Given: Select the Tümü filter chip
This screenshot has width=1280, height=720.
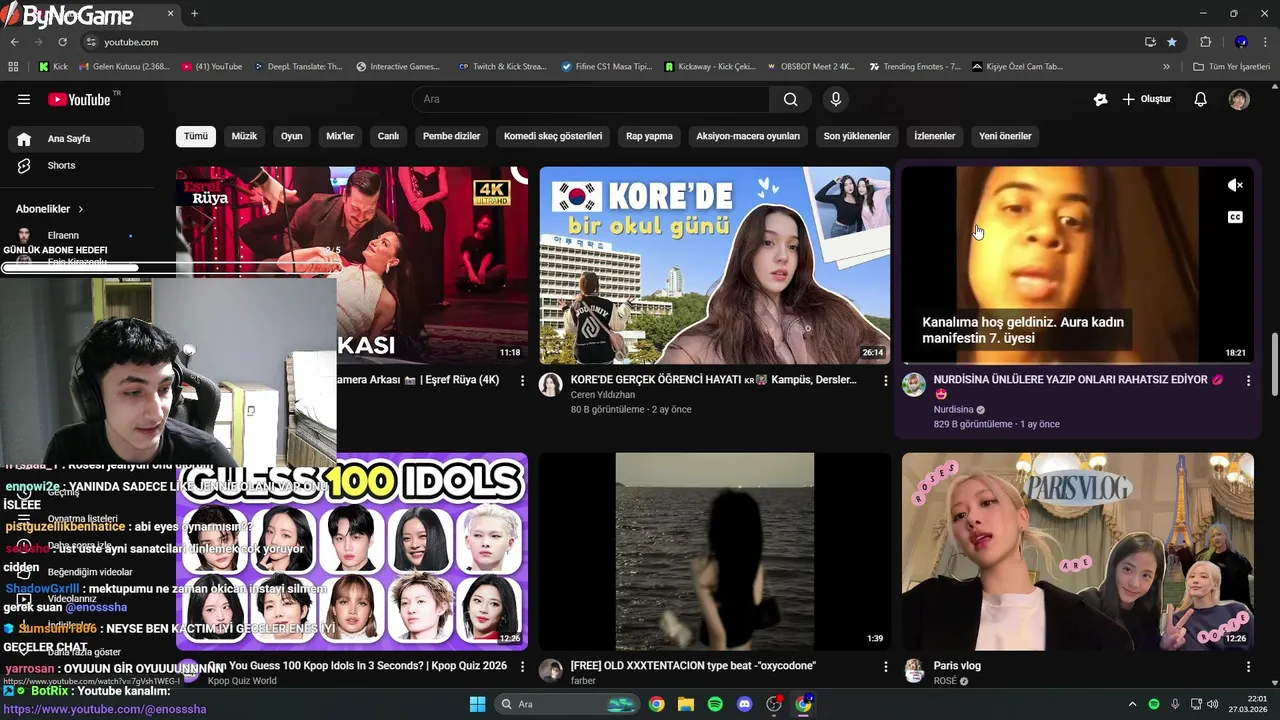Looking at the screenshot, I should (x=196, y=136).
